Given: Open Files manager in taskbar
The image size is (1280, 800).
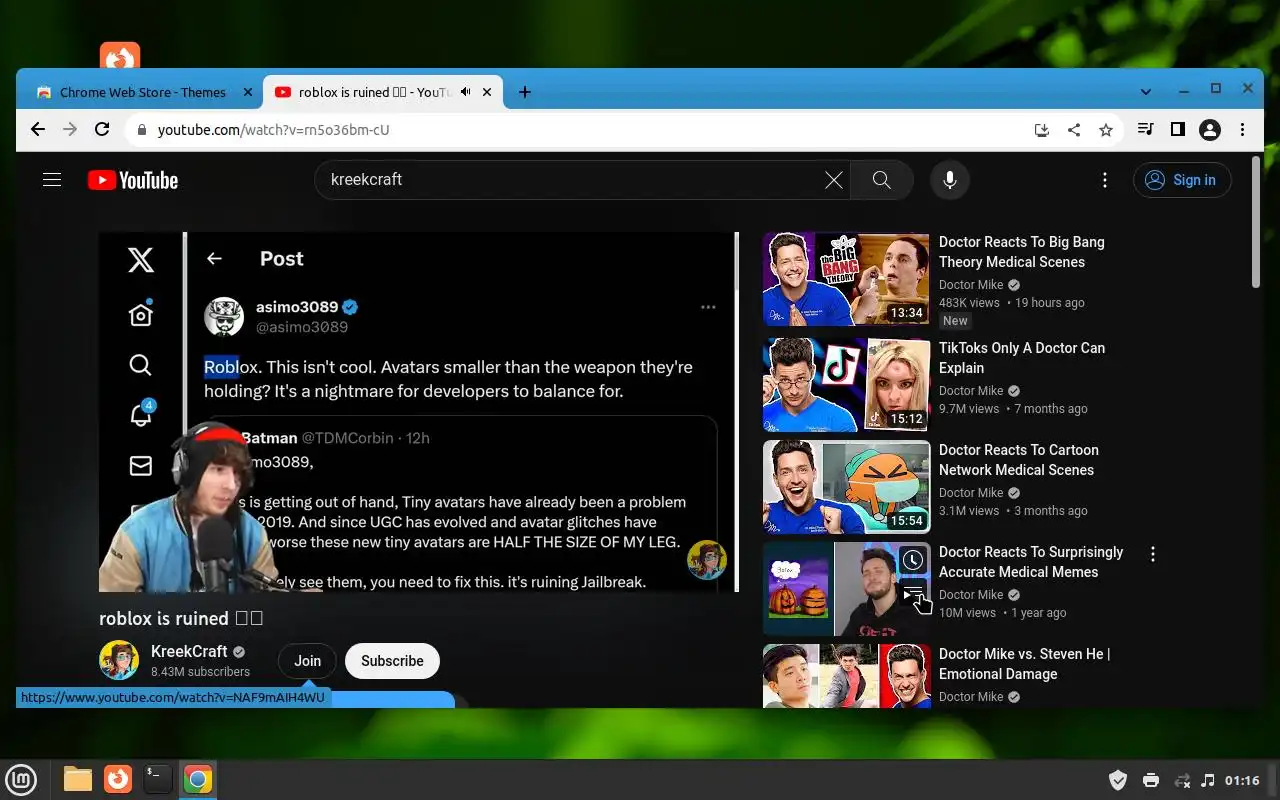Looking at the screenshot, I should pos(78,779).
